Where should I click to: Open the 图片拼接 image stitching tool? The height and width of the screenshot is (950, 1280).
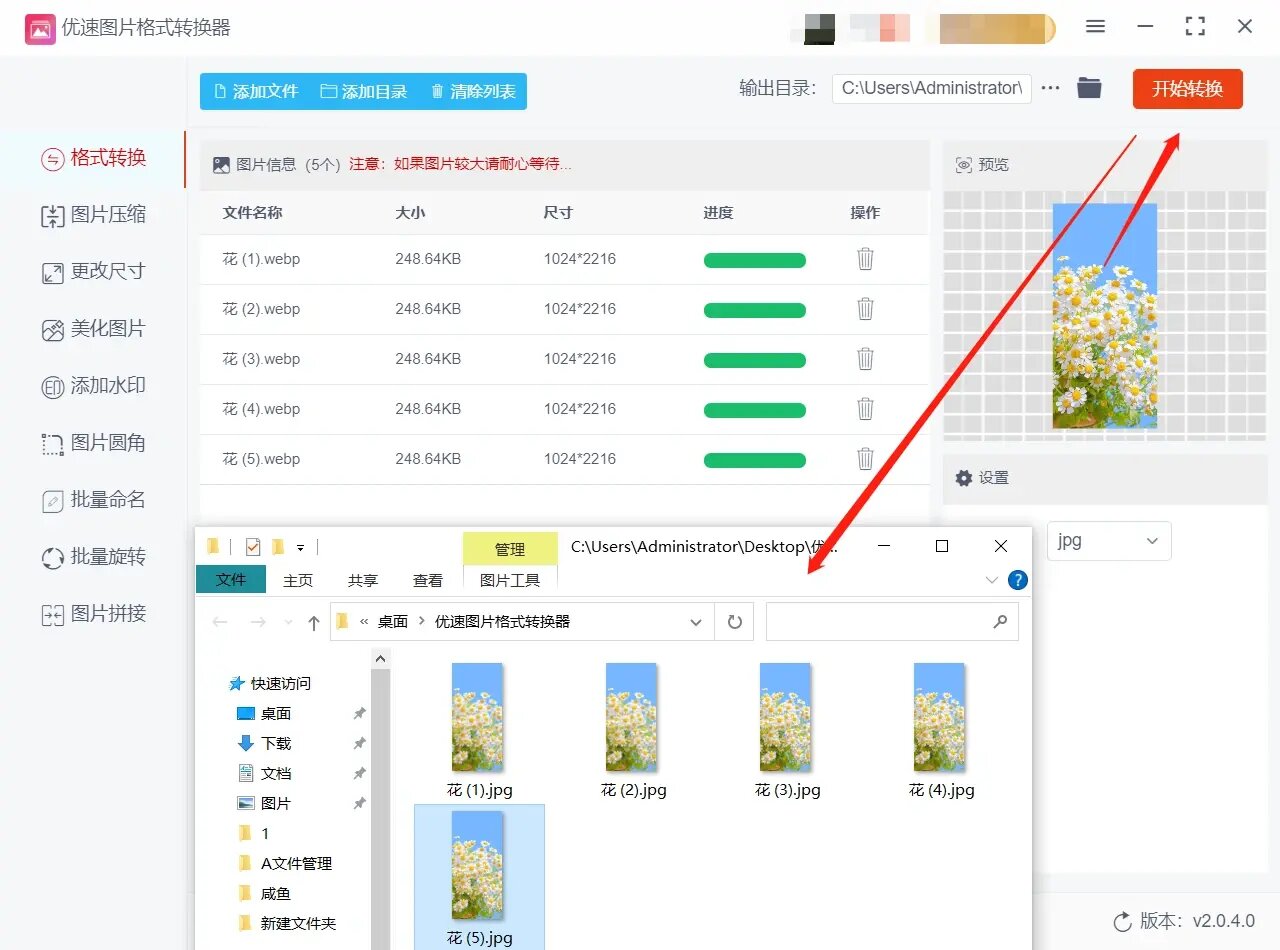click(x=95, y=614)
